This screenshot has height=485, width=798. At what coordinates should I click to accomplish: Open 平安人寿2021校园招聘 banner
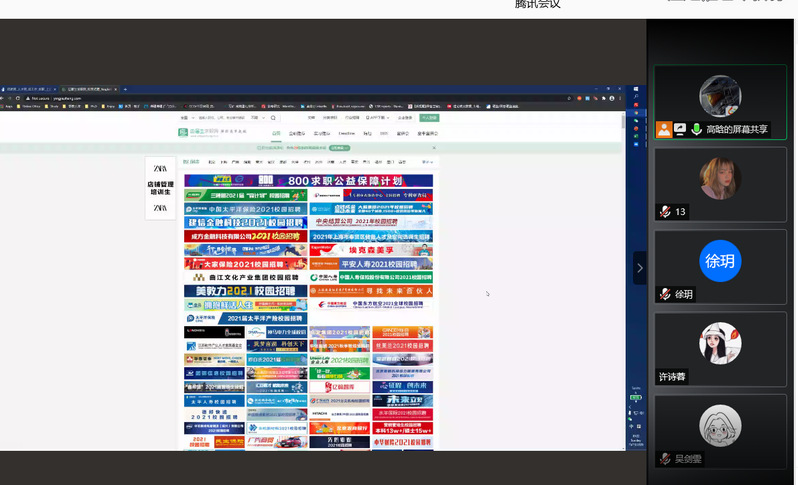(x=371, y=264)
